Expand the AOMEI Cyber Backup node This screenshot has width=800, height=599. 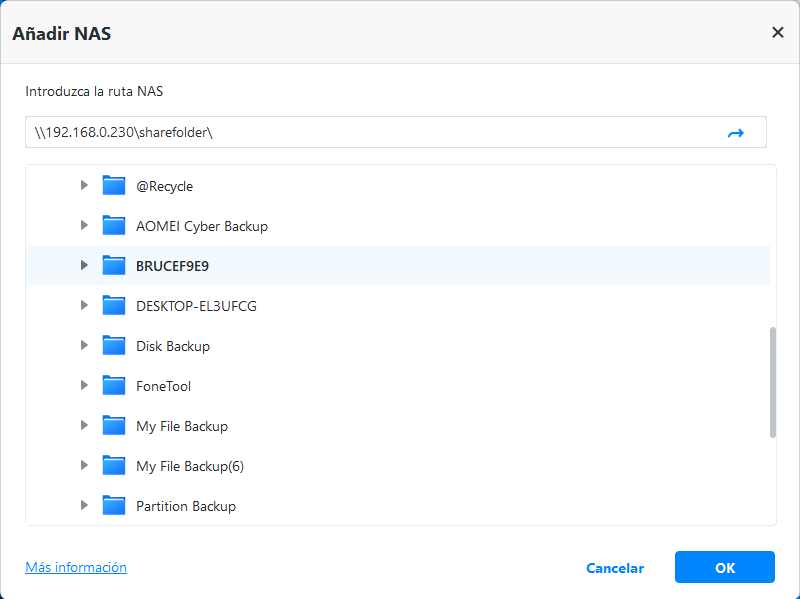point(84,226)
